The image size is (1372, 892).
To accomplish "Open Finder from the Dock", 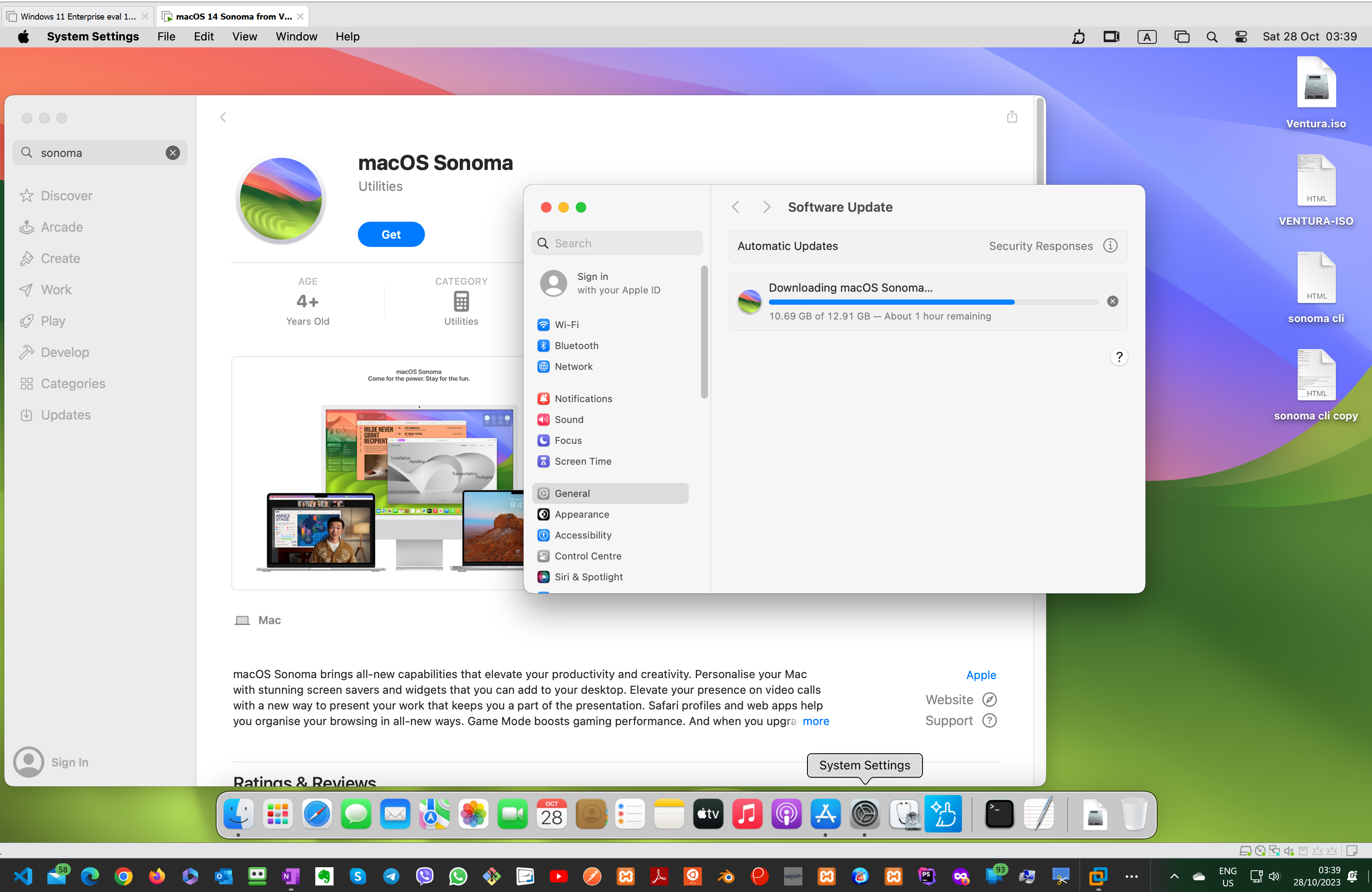I will pyautogui.click(x=238, y=814).
